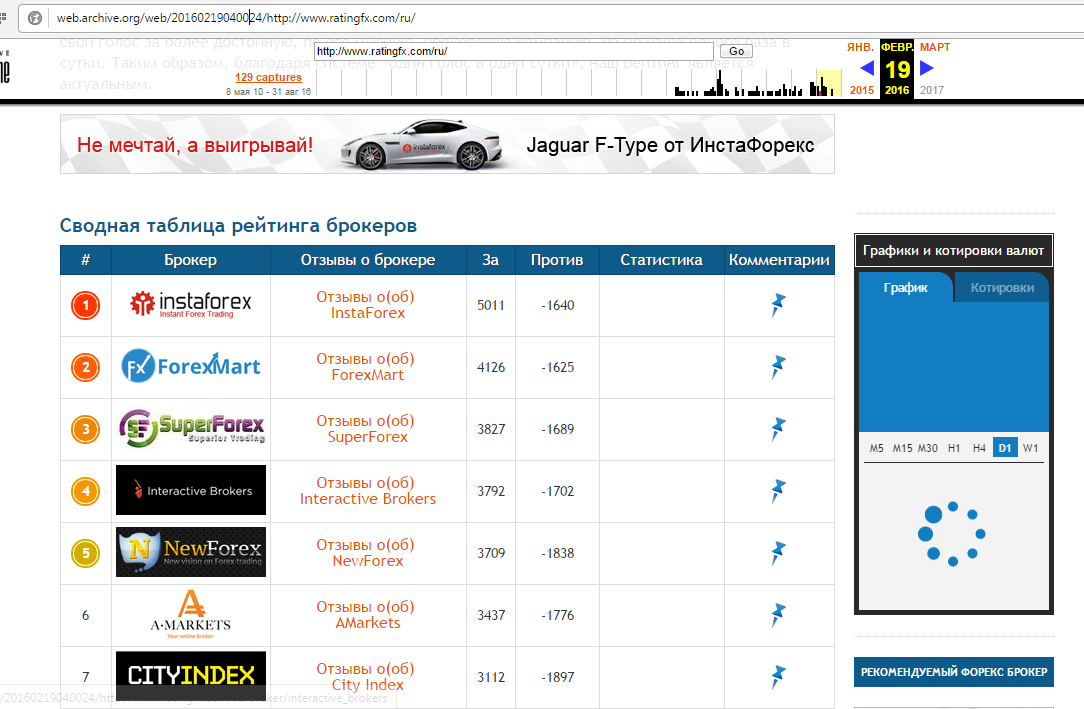Click the rank 5 yellow badge
This screenshot has width=1084, height=709.
86,553
